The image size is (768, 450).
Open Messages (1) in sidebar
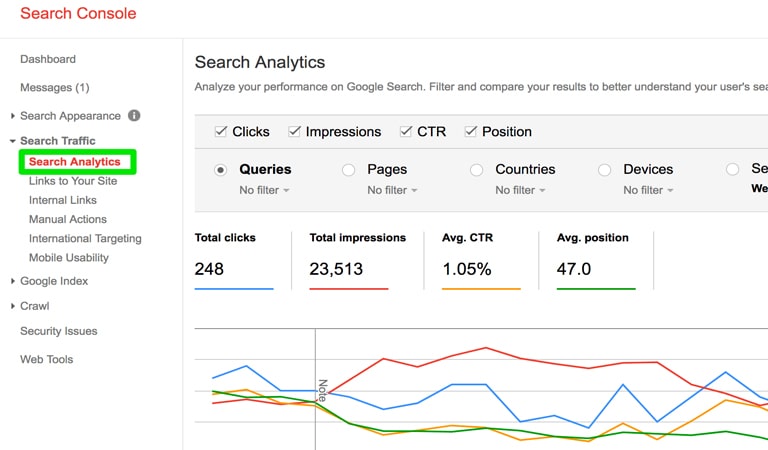[x=54, y=88]
